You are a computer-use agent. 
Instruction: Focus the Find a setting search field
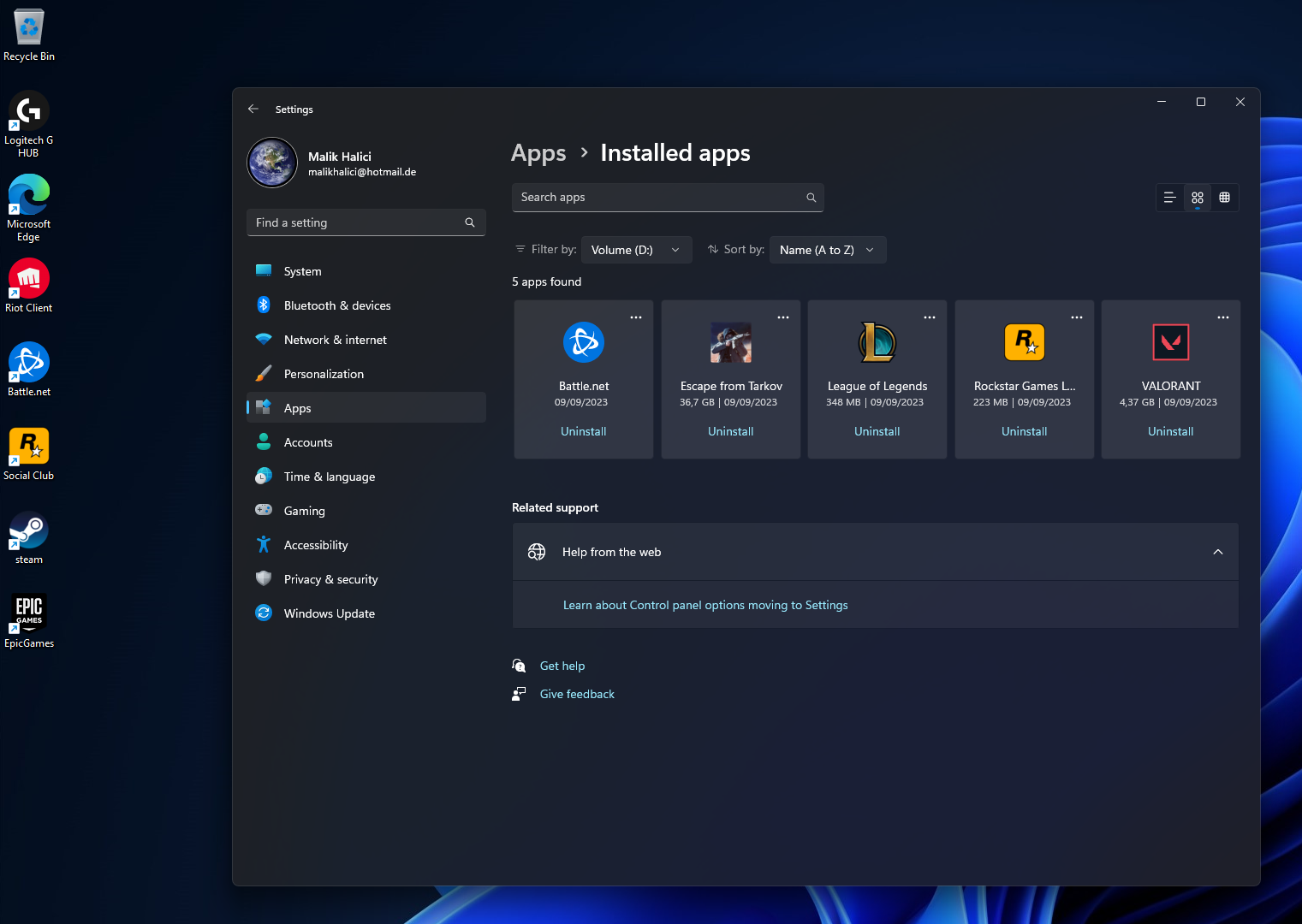[x=366, y=222]
